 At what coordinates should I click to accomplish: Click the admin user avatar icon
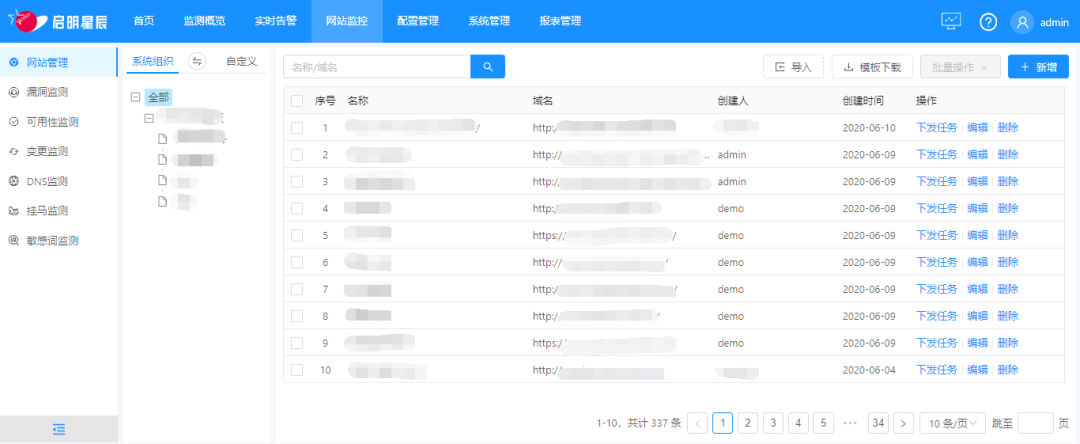pyautogui.click(x=1021, y=22)
